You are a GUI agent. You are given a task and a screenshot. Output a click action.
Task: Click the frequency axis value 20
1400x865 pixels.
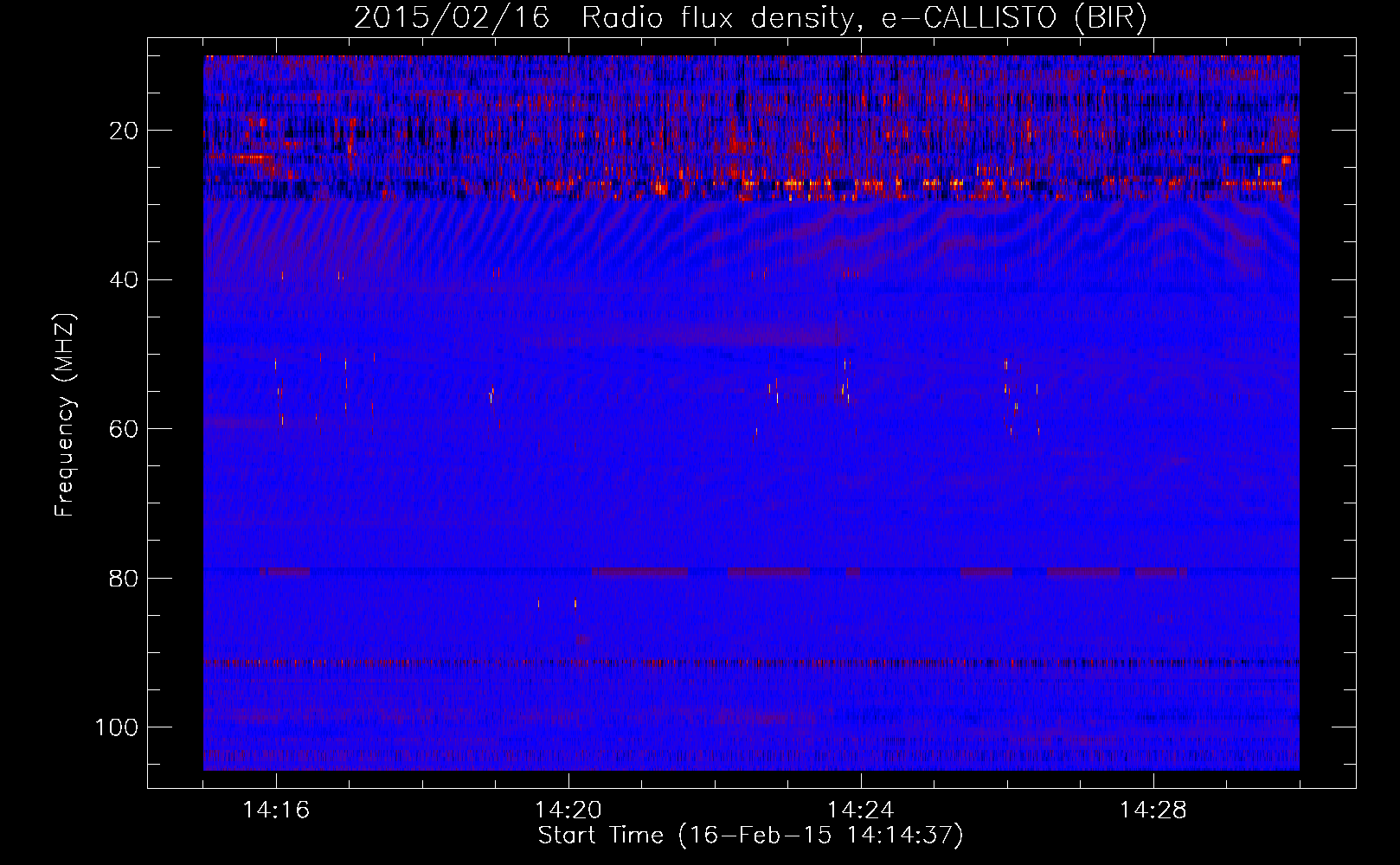pos(124,131)
